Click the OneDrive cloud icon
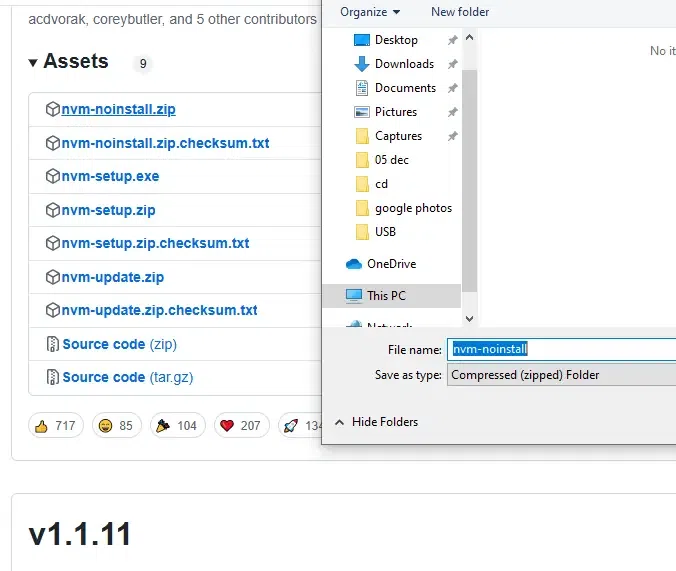The height and width of the screenshot is (571, 676). coord(354,264)
